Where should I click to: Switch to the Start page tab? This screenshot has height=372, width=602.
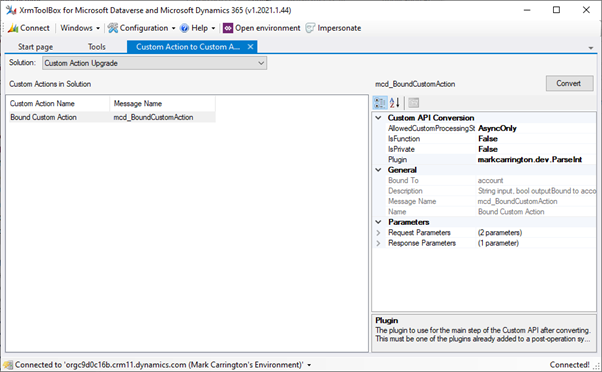[x=35, y=47]
